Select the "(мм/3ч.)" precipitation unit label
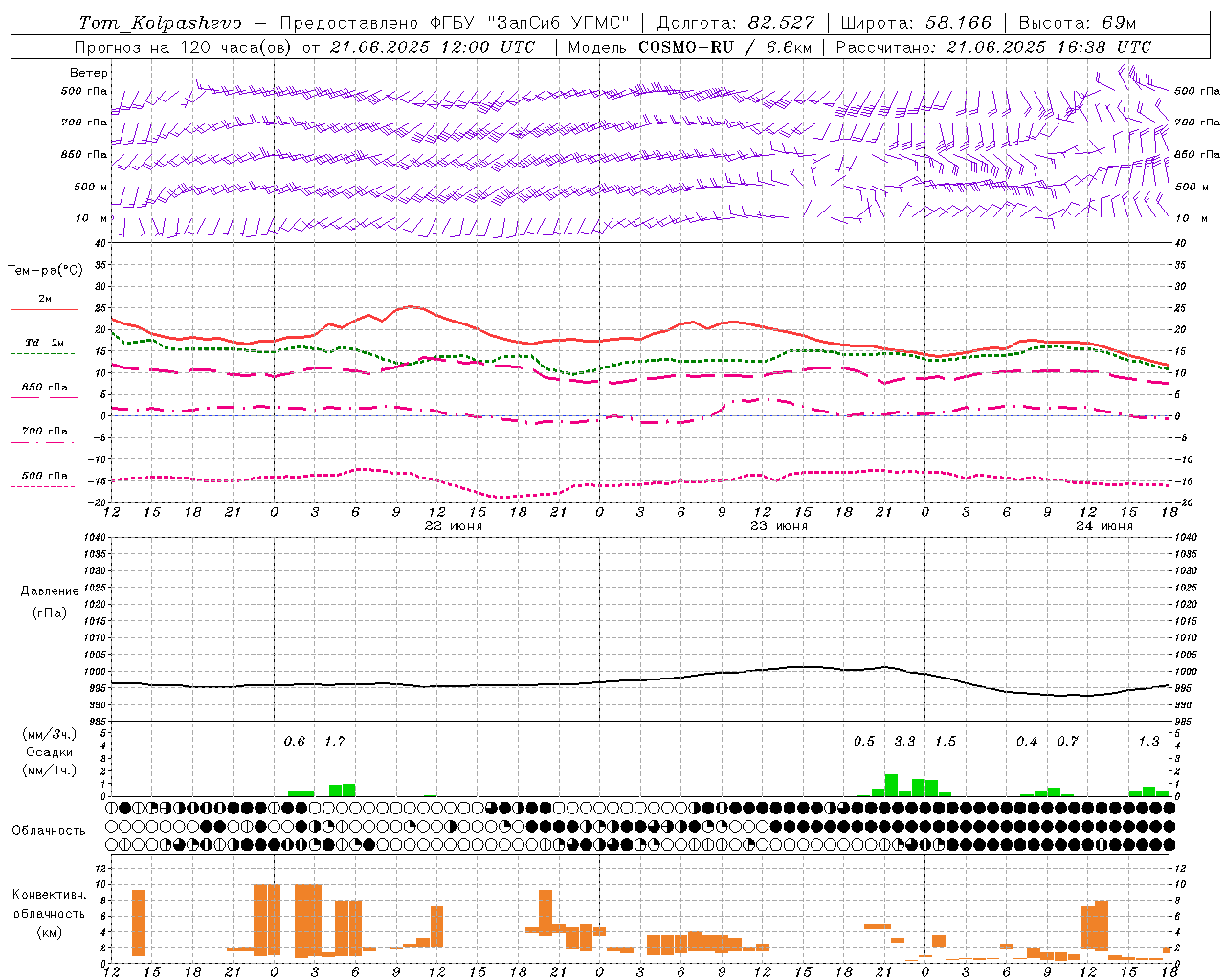This screenshot has width=1225, height=980. coord(50,734)
